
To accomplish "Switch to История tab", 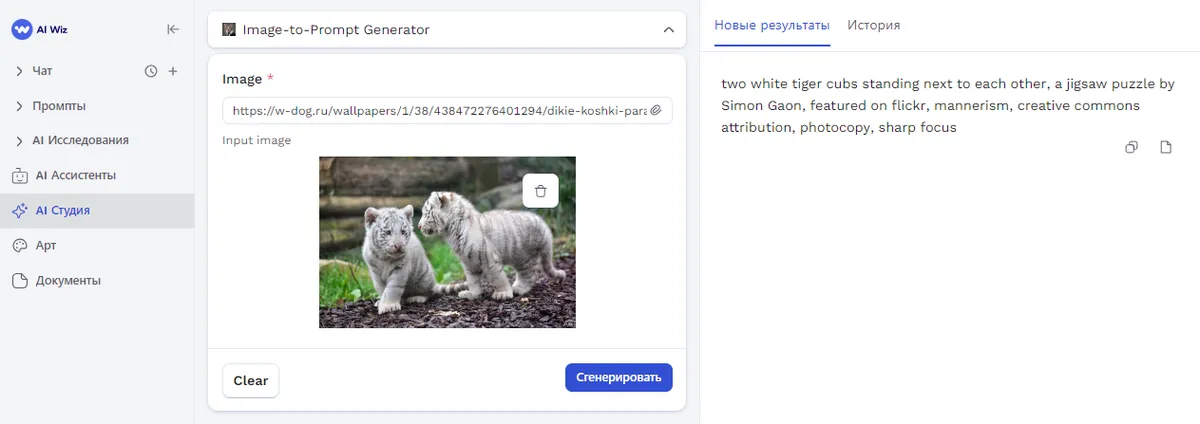I will pyautogui.click(x=874, y=25).
